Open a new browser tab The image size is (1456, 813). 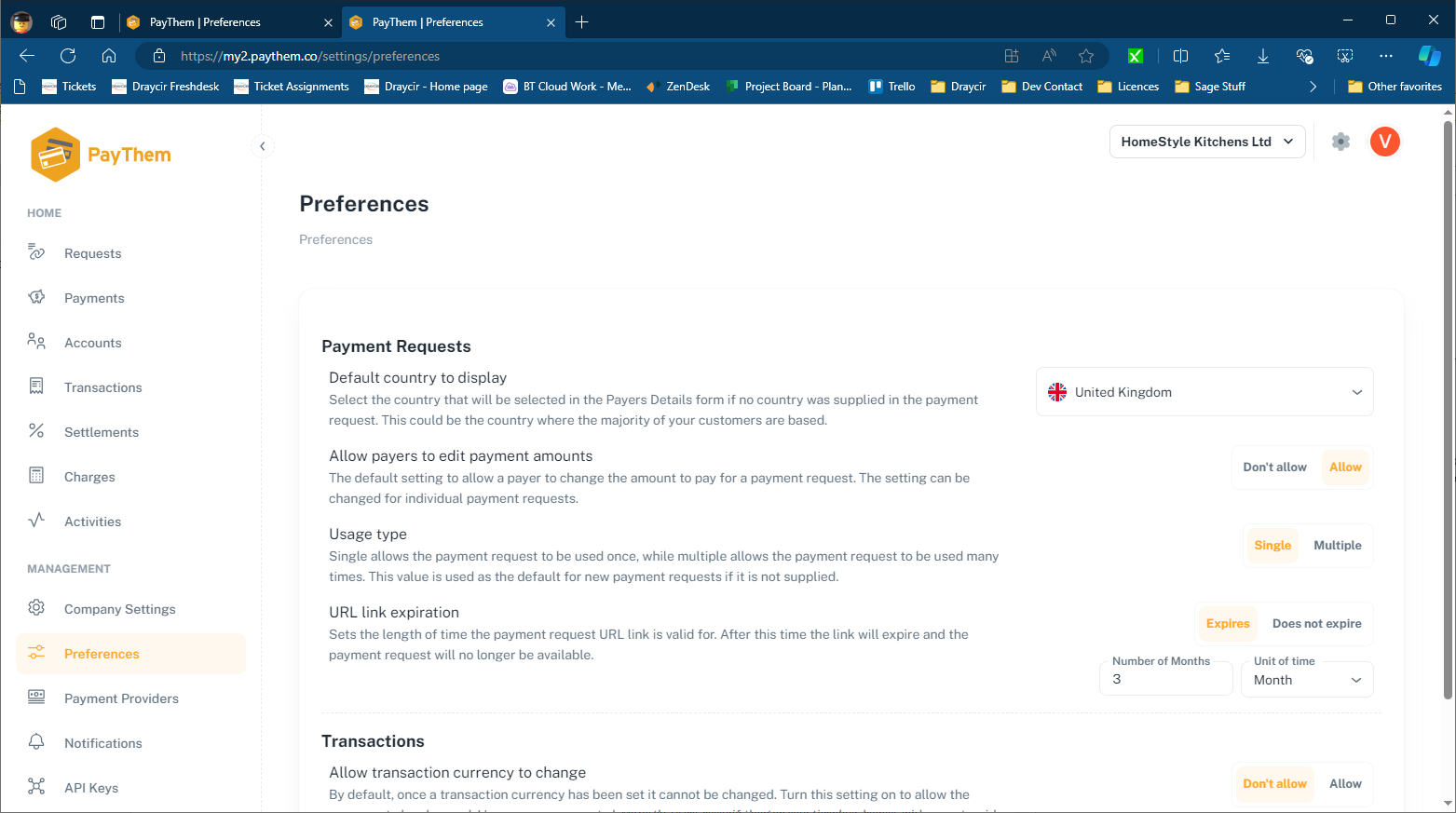582,22
